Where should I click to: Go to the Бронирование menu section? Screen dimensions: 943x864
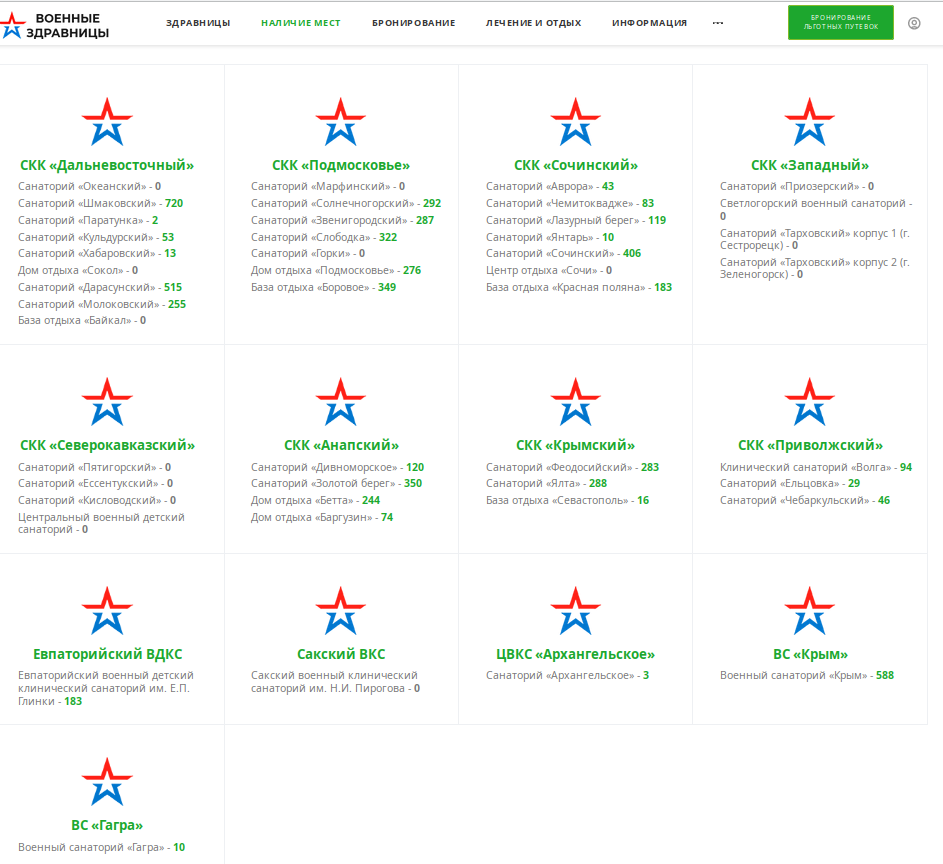(x=413, y=23)
